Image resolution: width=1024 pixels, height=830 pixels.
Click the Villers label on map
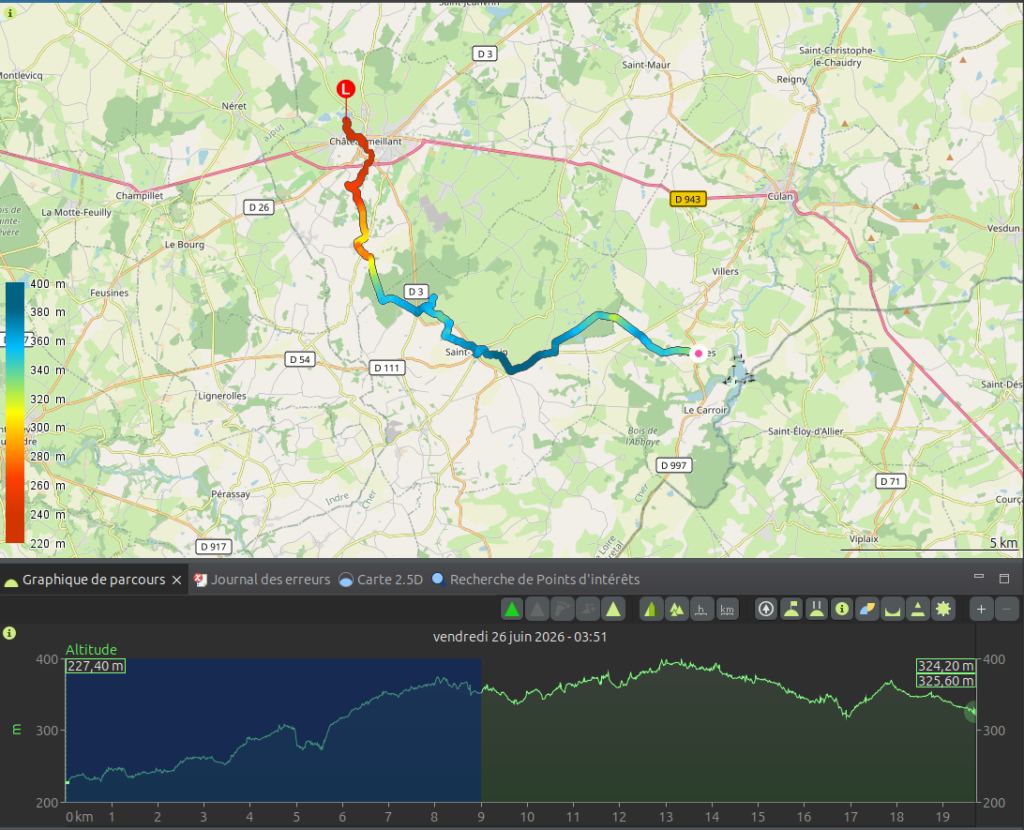coord(725,271)
